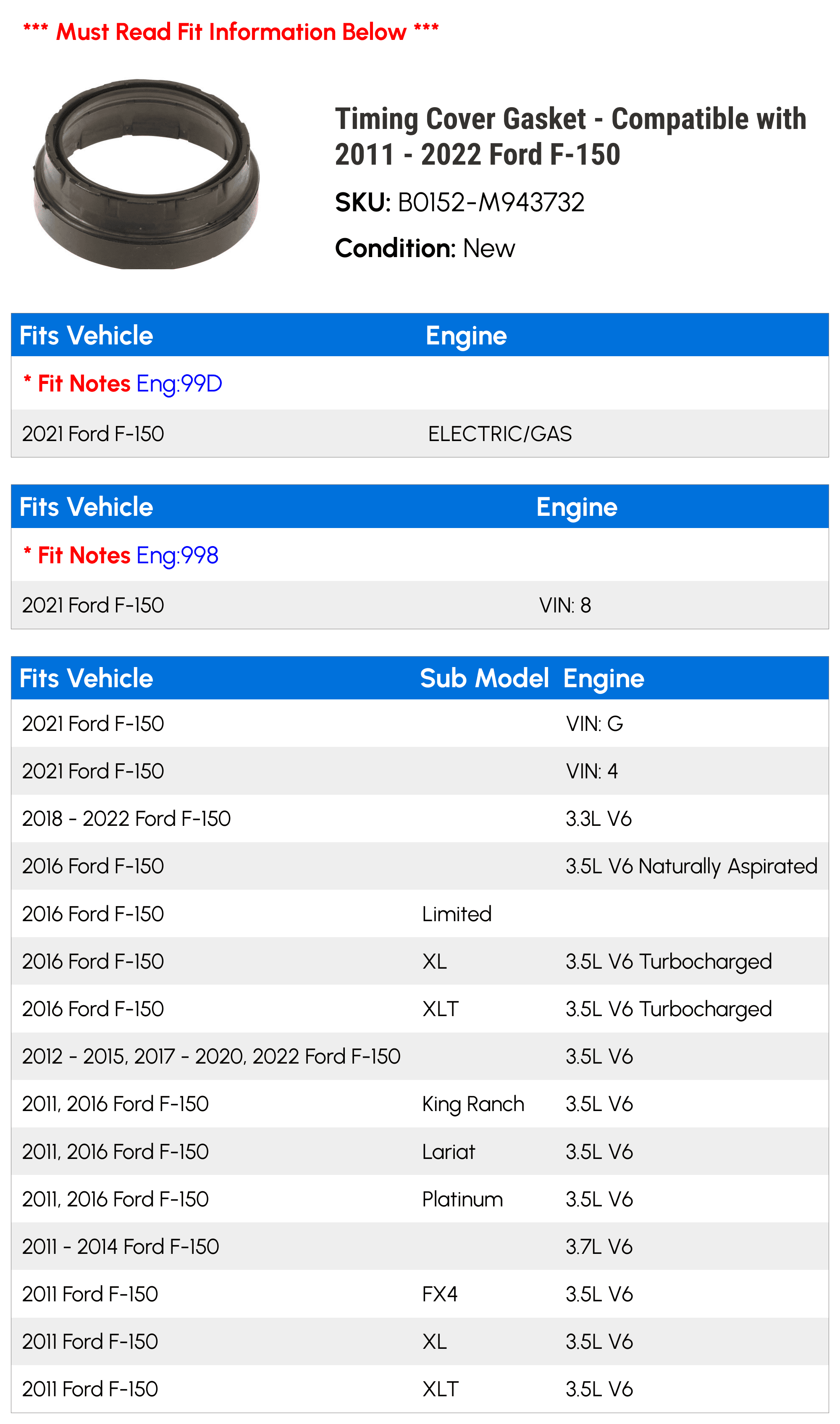Viewport: 840px width, 1424px height.
Task: Click the Fit Notes Eng:99D link
Action: pos(122,384)
